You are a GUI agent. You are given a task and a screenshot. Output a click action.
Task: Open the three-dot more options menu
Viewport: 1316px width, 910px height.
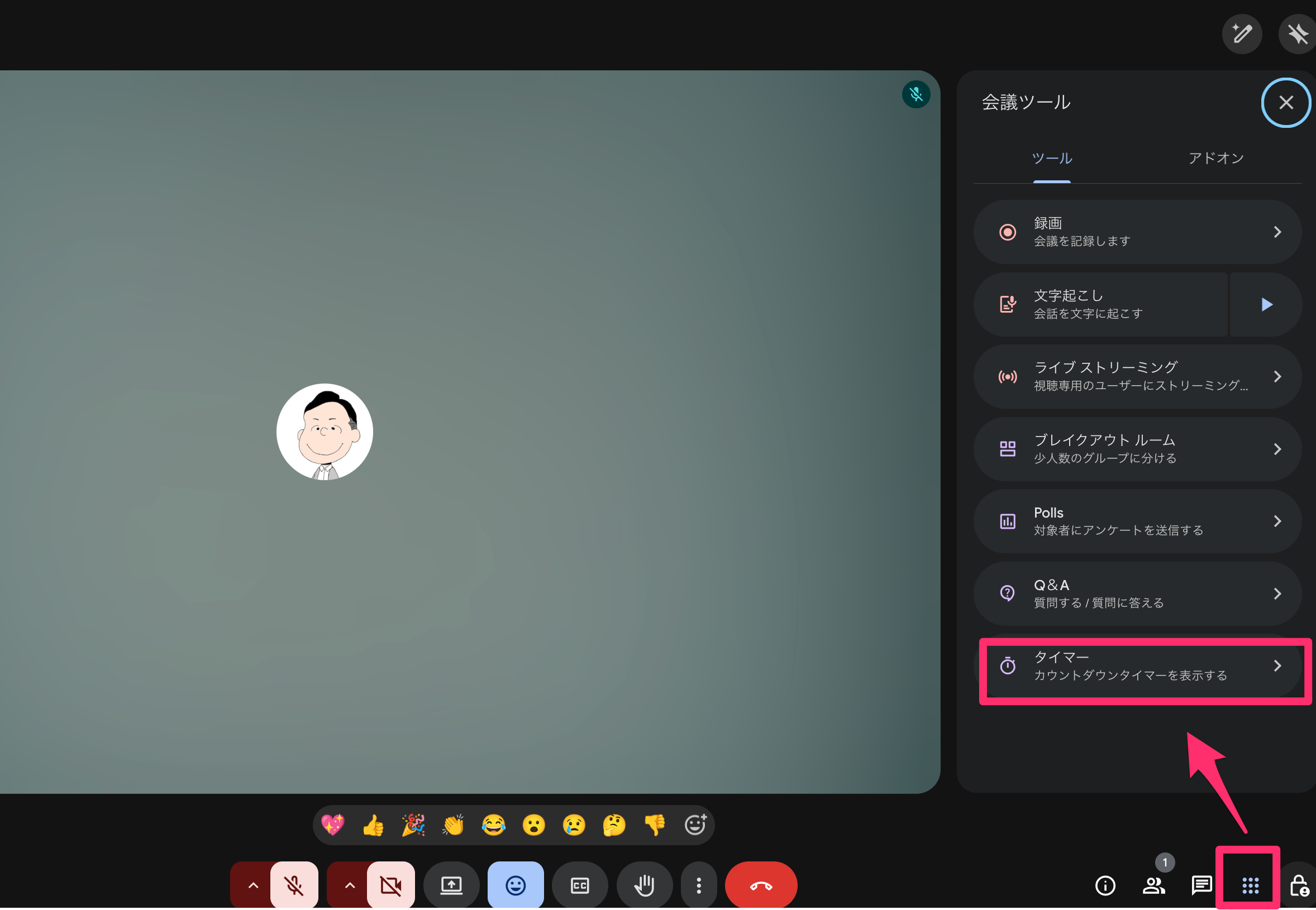[699, 885]
